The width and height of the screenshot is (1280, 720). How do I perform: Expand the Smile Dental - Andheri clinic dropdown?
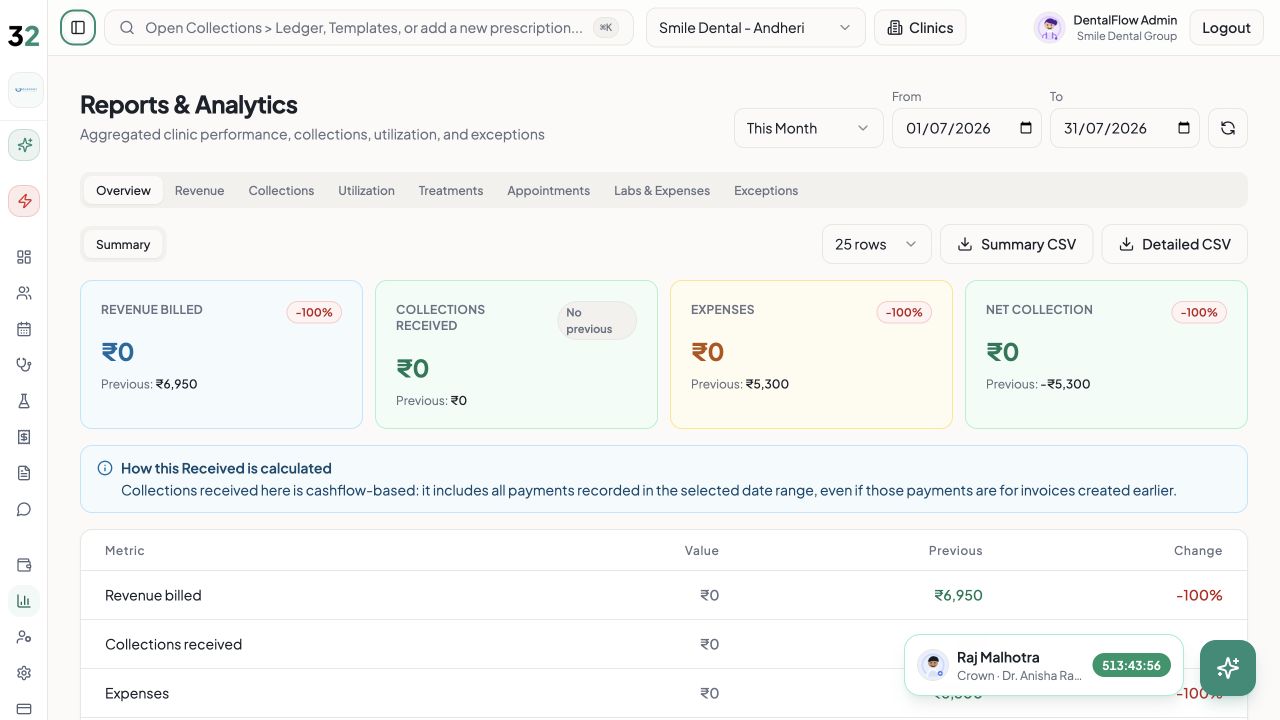(x=756, y=28)
